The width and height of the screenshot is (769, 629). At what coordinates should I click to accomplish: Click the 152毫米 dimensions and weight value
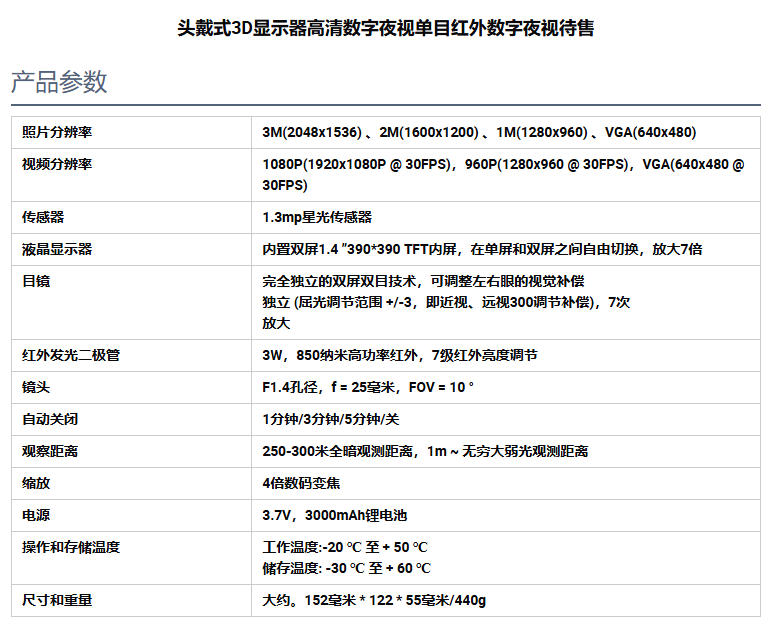[374, 600]
